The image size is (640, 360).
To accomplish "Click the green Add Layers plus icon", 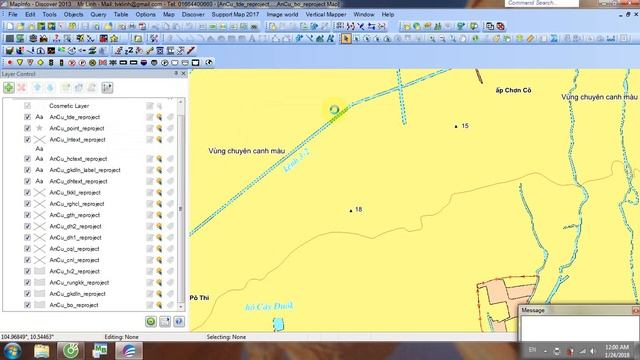I will [x=9, y=87].
